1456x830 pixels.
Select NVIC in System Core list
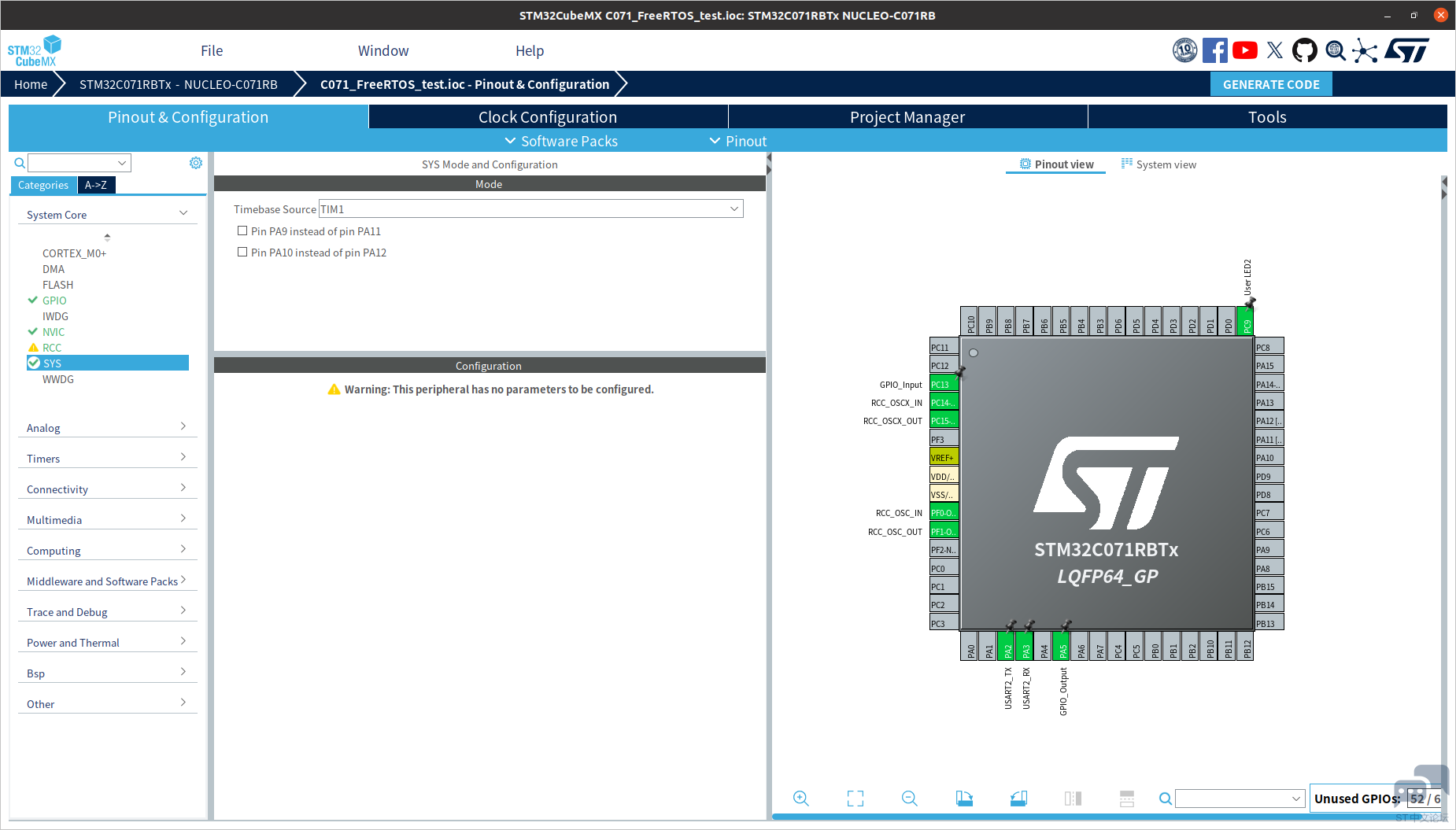click(x=54, y=332)
